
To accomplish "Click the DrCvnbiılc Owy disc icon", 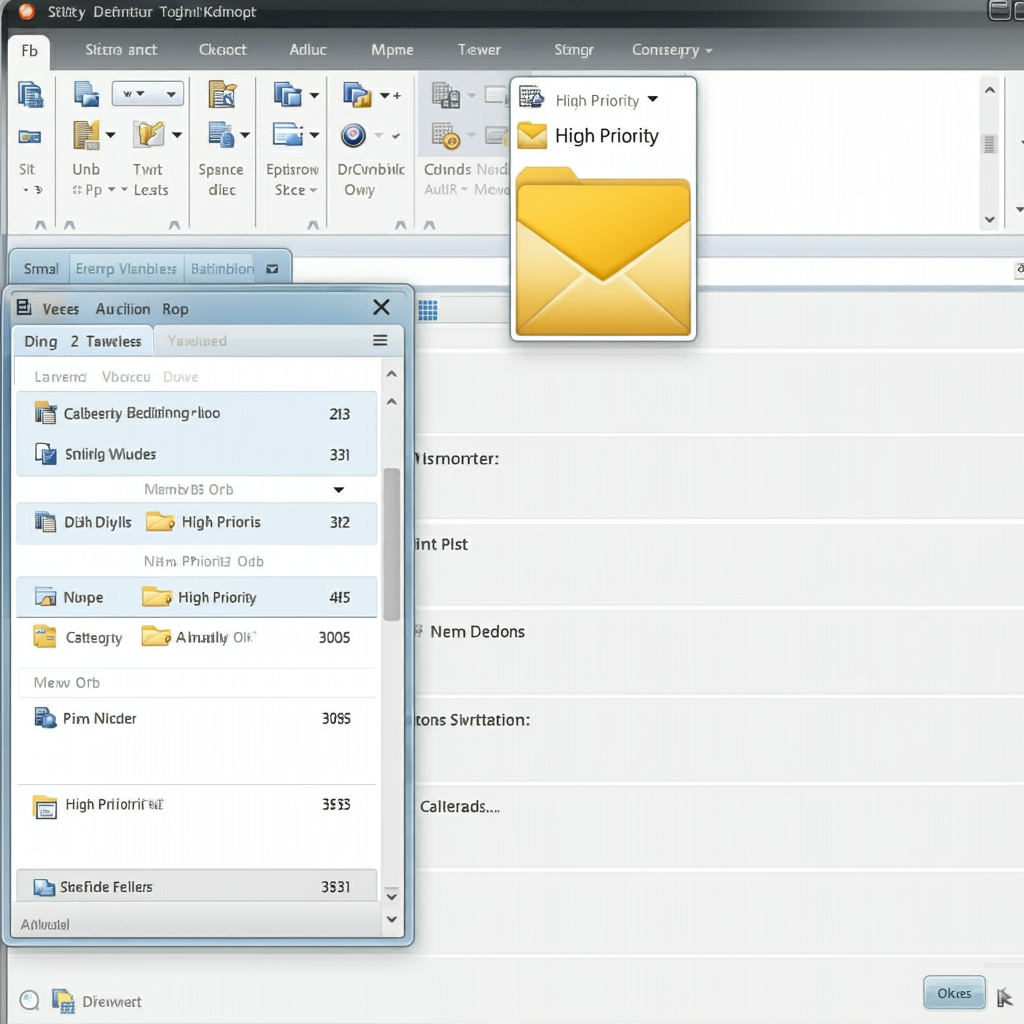I will point(353,136).
